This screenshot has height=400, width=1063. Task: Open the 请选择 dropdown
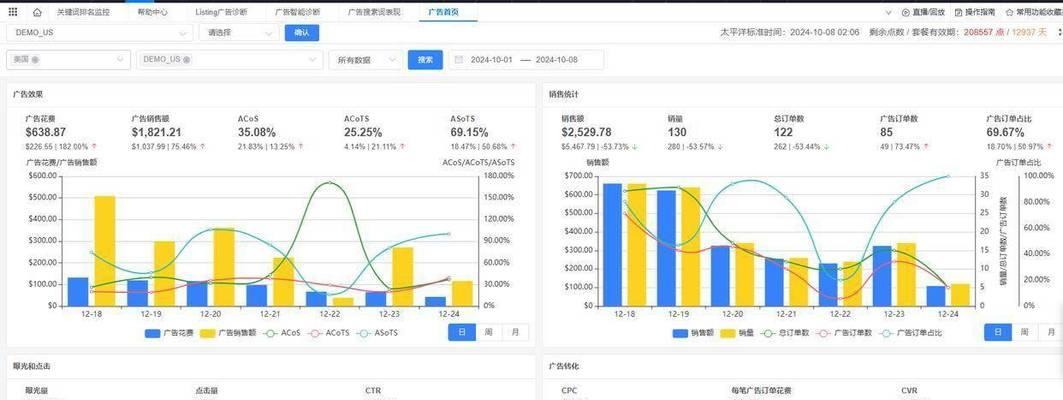click(x=239, y=33)
